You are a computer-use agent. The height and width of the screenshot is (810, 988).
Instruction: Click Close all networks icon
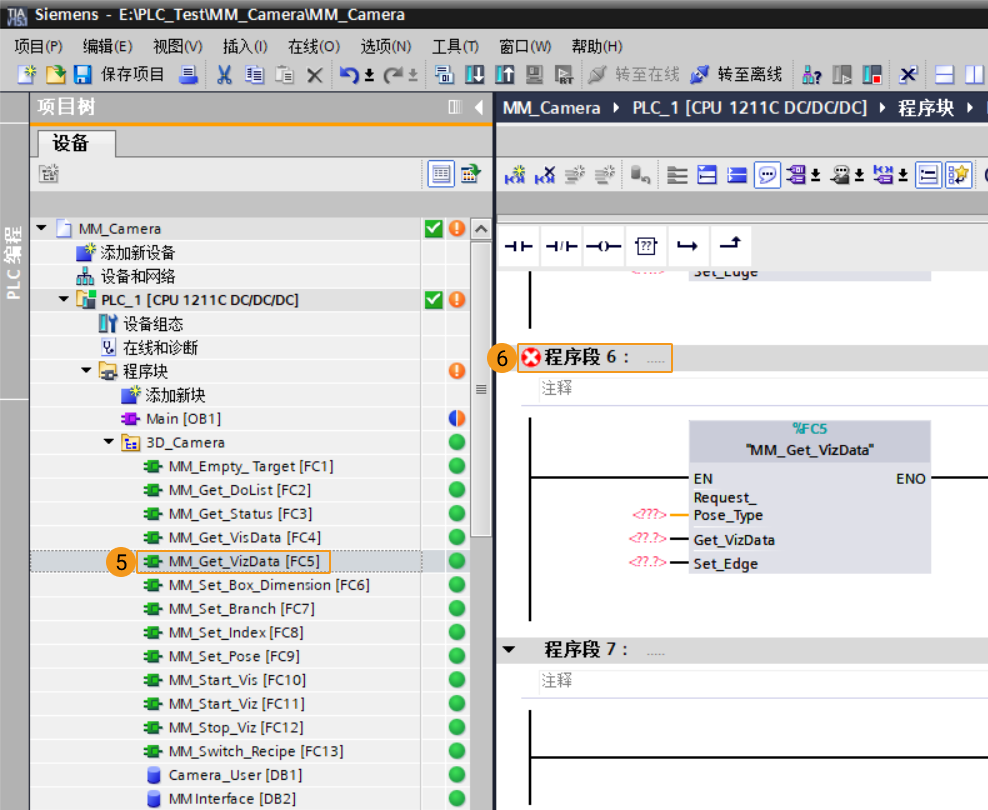737,175
